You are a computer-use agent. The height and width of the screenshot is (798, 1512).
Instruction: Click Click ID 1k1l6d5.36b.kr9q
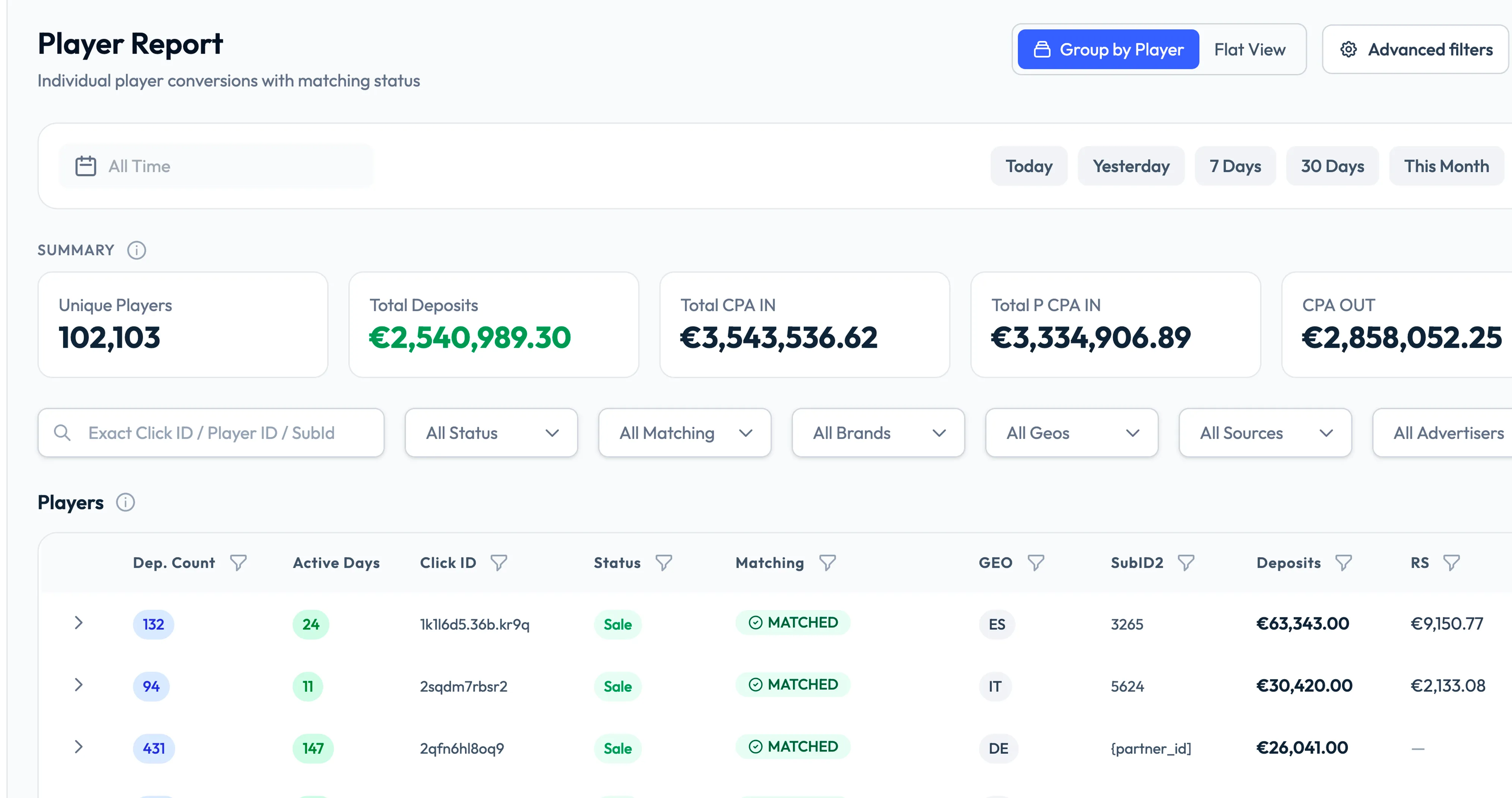(475, 624)
